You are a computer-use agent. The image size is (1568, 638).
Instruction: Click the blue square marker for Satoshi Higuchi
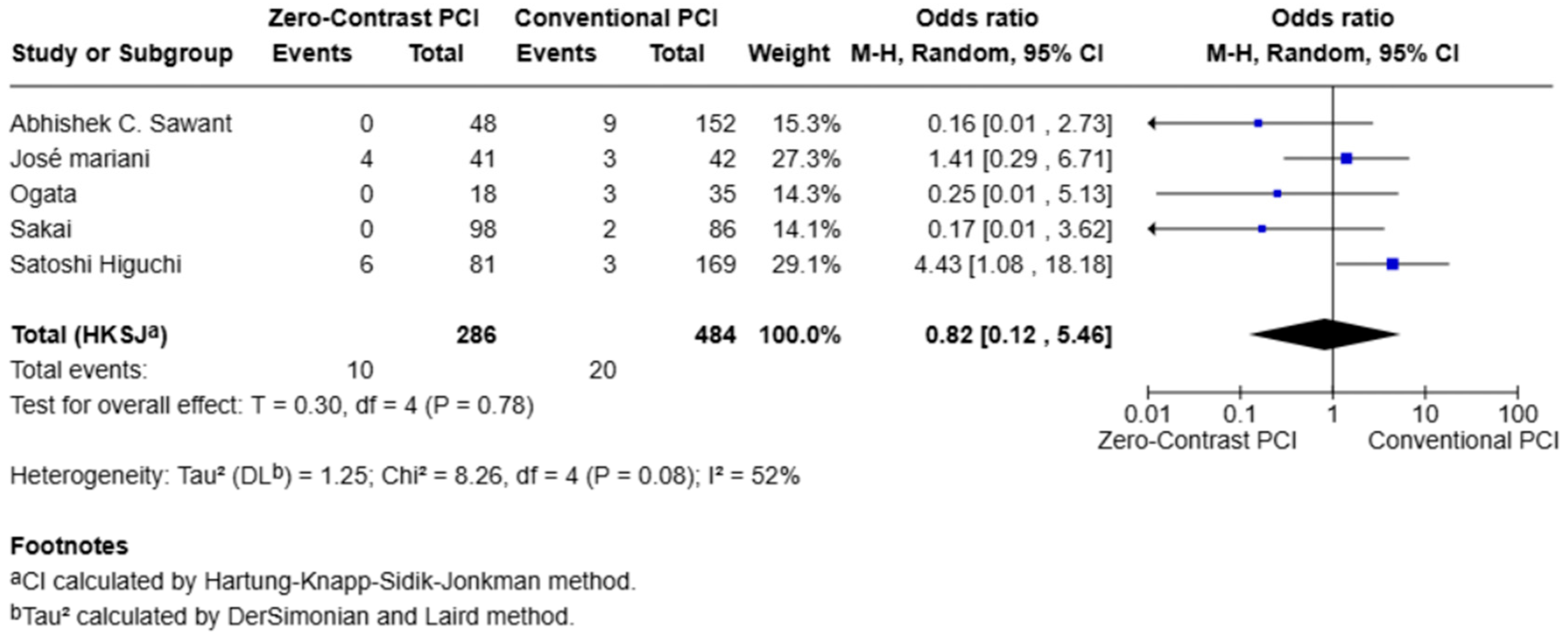[1393, 264]
